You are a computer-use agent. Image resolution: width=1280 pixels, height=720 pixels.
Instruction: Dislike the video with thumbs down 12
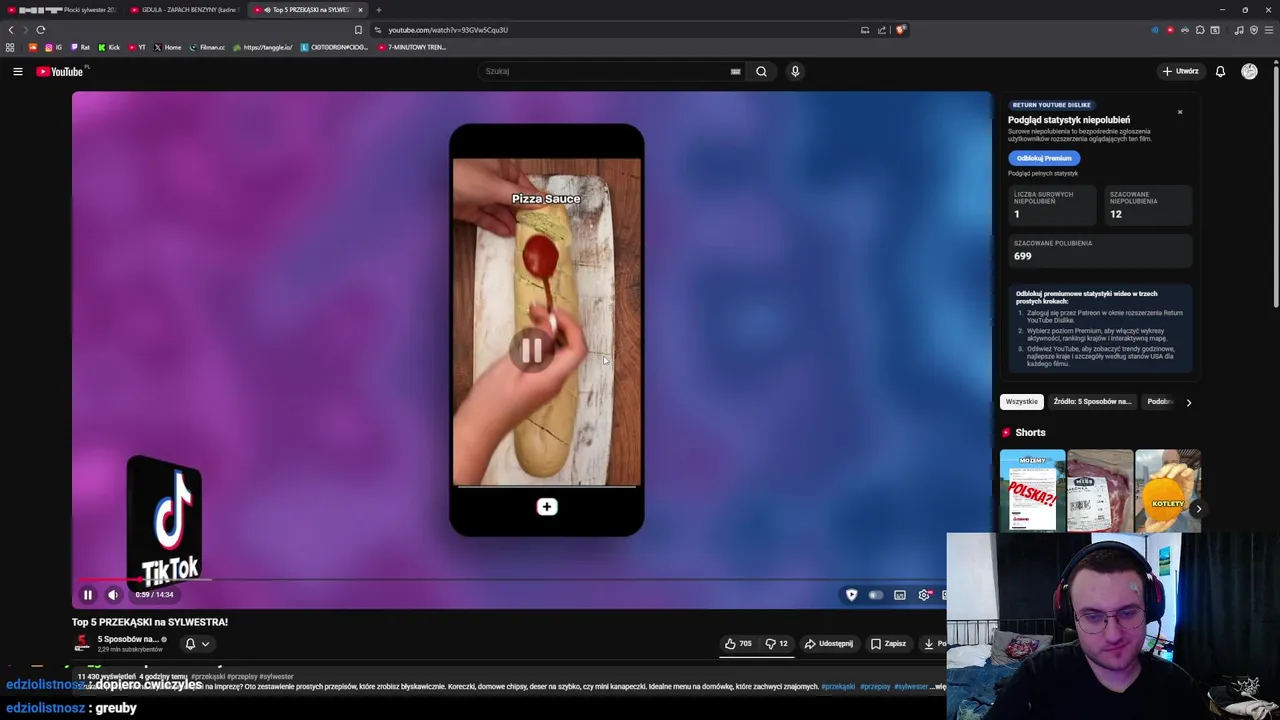point(777,644)
